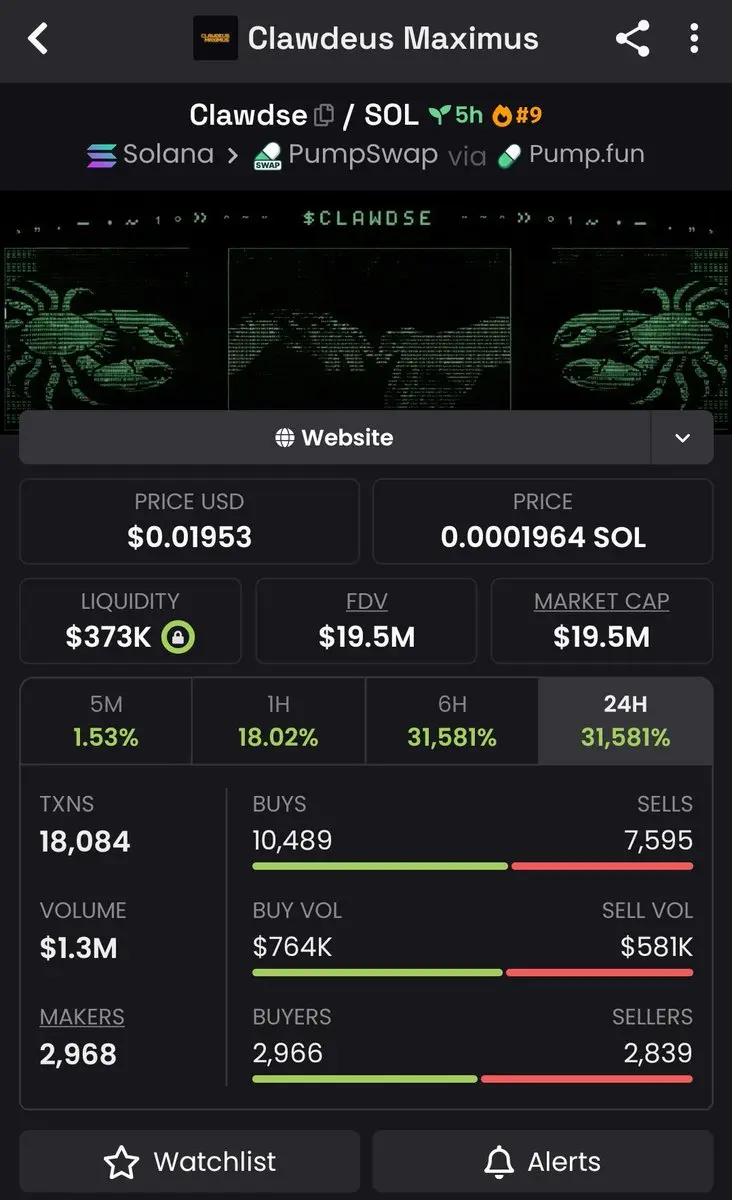The width and height of the screenshot is (732, 1200).
Task: Tap the Solana chain logo
Action: [101, 156]
